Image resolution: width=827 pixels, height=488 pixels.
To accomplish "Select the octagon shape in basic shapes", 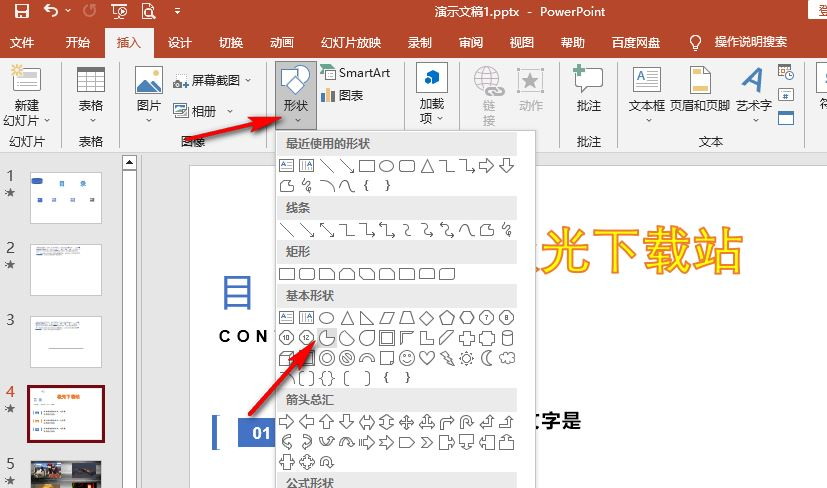I will 507,318.
